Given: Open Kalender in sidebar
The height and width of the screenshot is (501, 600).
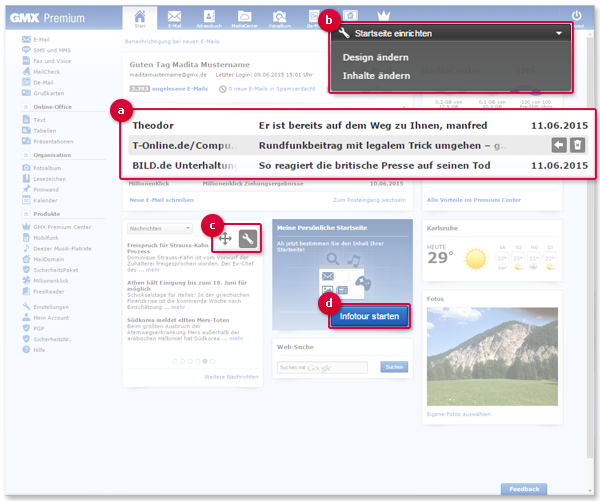Looking at the screenshot, I should point(39,200).
